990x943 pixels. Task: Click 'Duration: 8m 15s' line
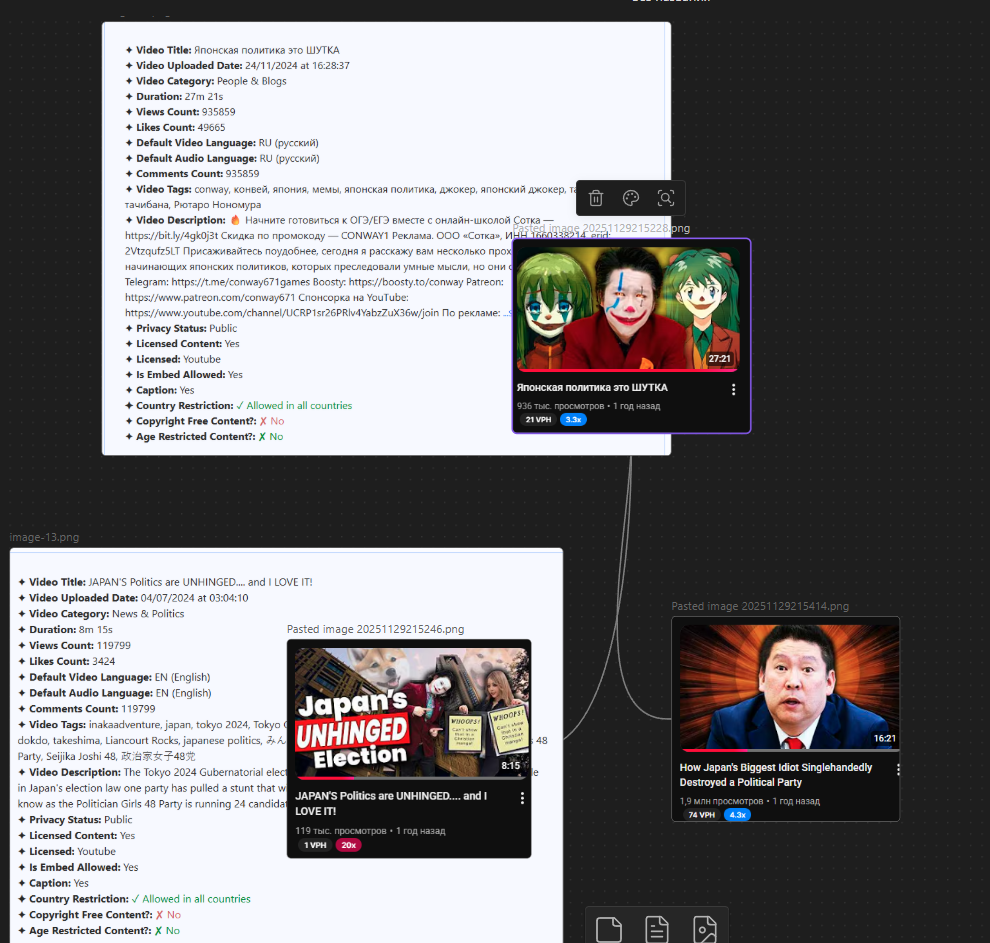point(65,629)
